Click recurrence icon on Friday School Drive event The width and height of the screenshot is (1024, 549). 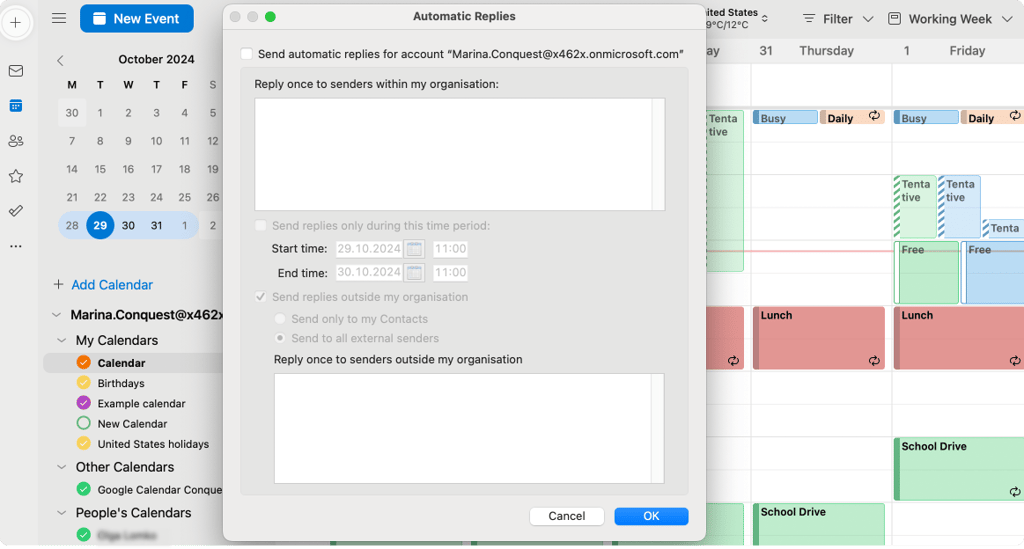point(1014,492)
